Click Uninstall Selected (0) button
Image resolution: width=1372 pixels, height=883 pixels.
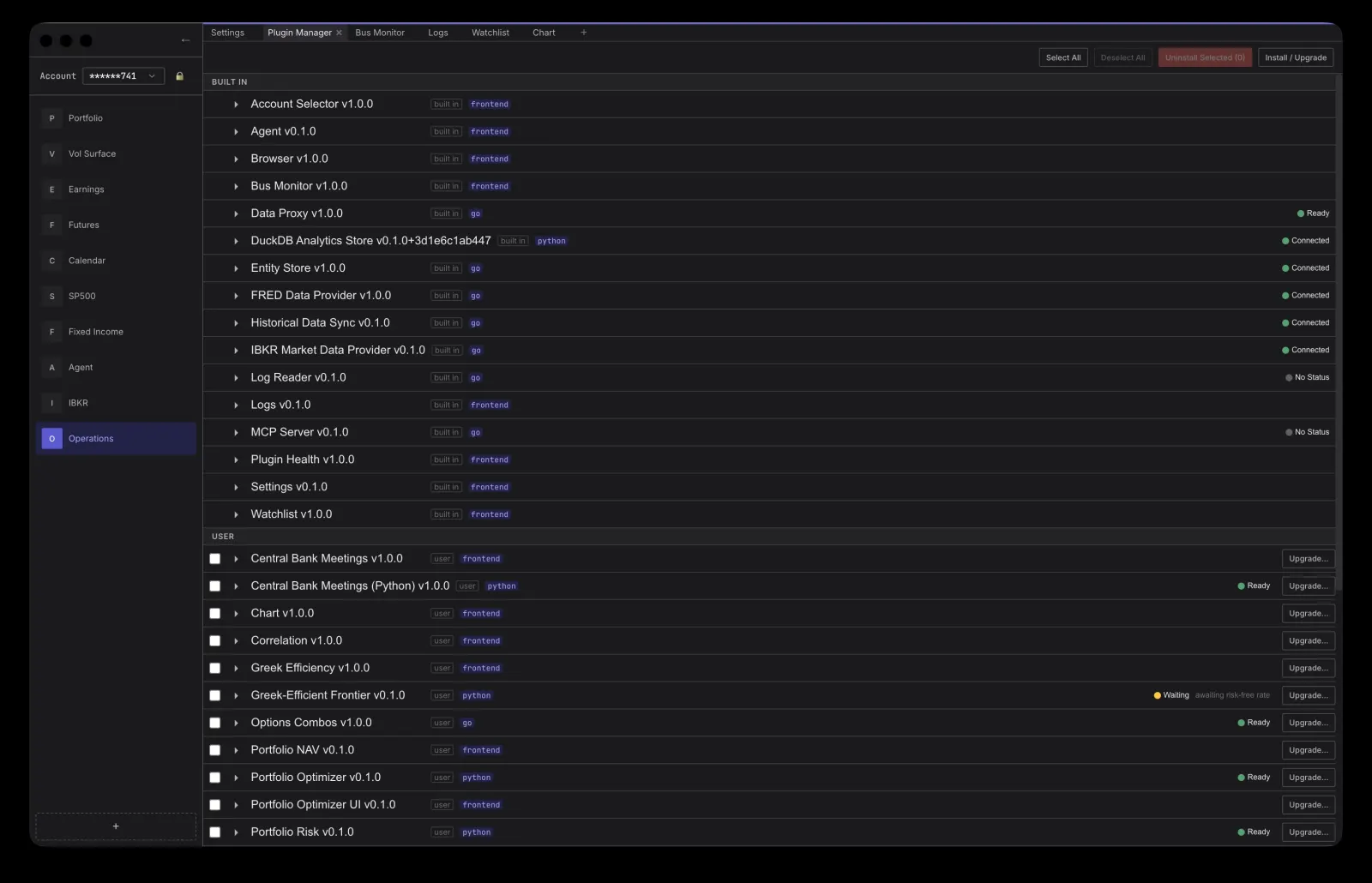1205,57
